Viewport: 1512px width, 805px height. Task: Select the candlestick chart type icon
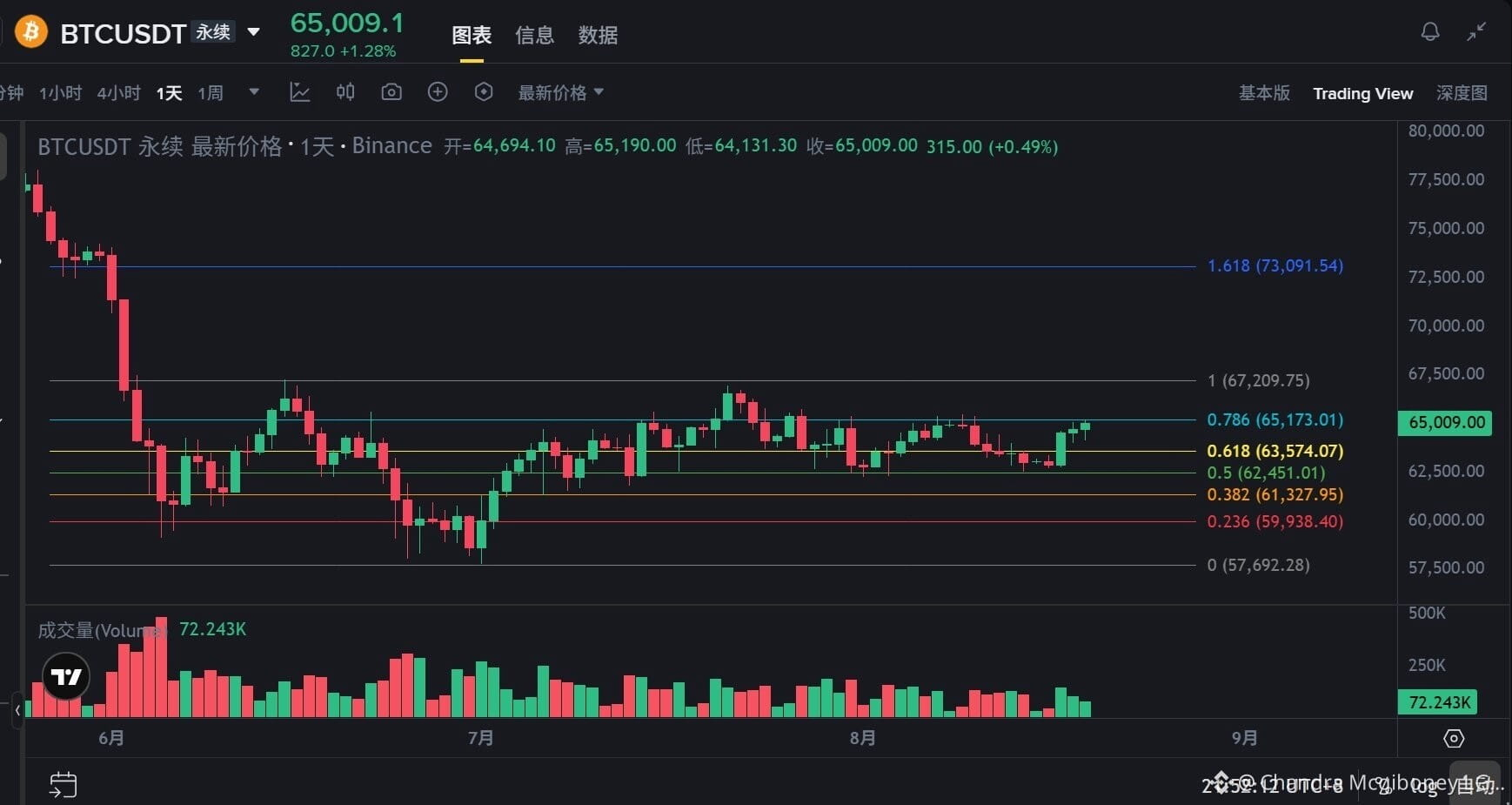pos(345,91)
